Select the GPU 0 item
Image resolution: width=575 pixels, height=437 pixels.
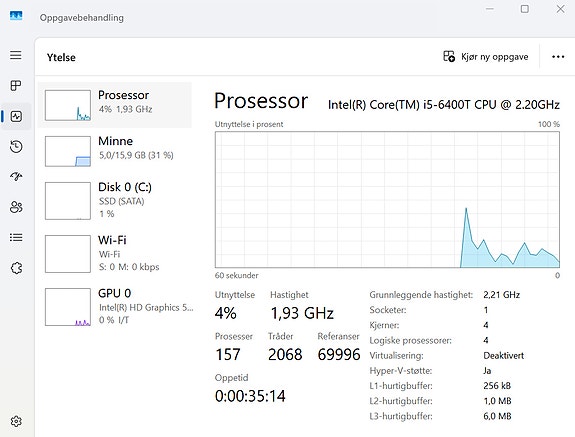[x=115, y=307]
